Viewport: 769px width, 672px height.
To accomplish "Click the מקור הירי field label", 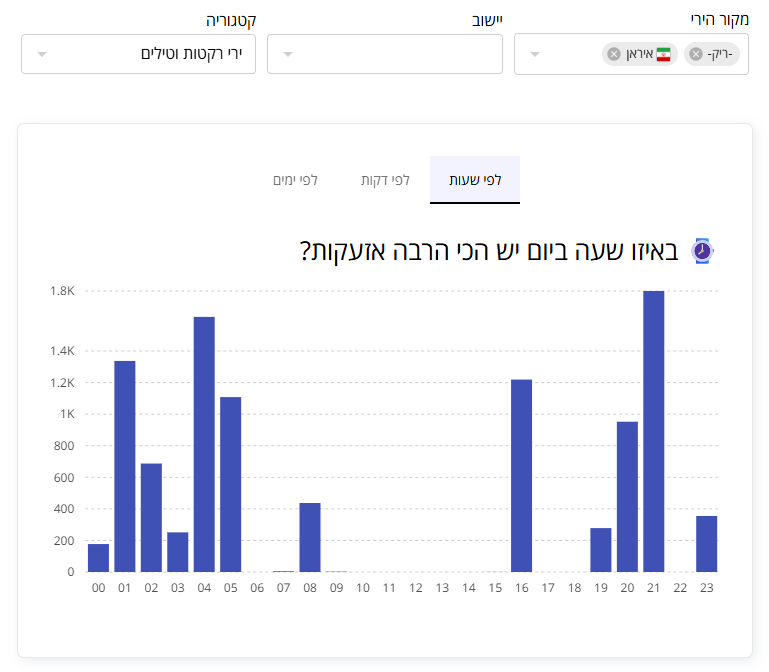I will (x=719, y=20).
